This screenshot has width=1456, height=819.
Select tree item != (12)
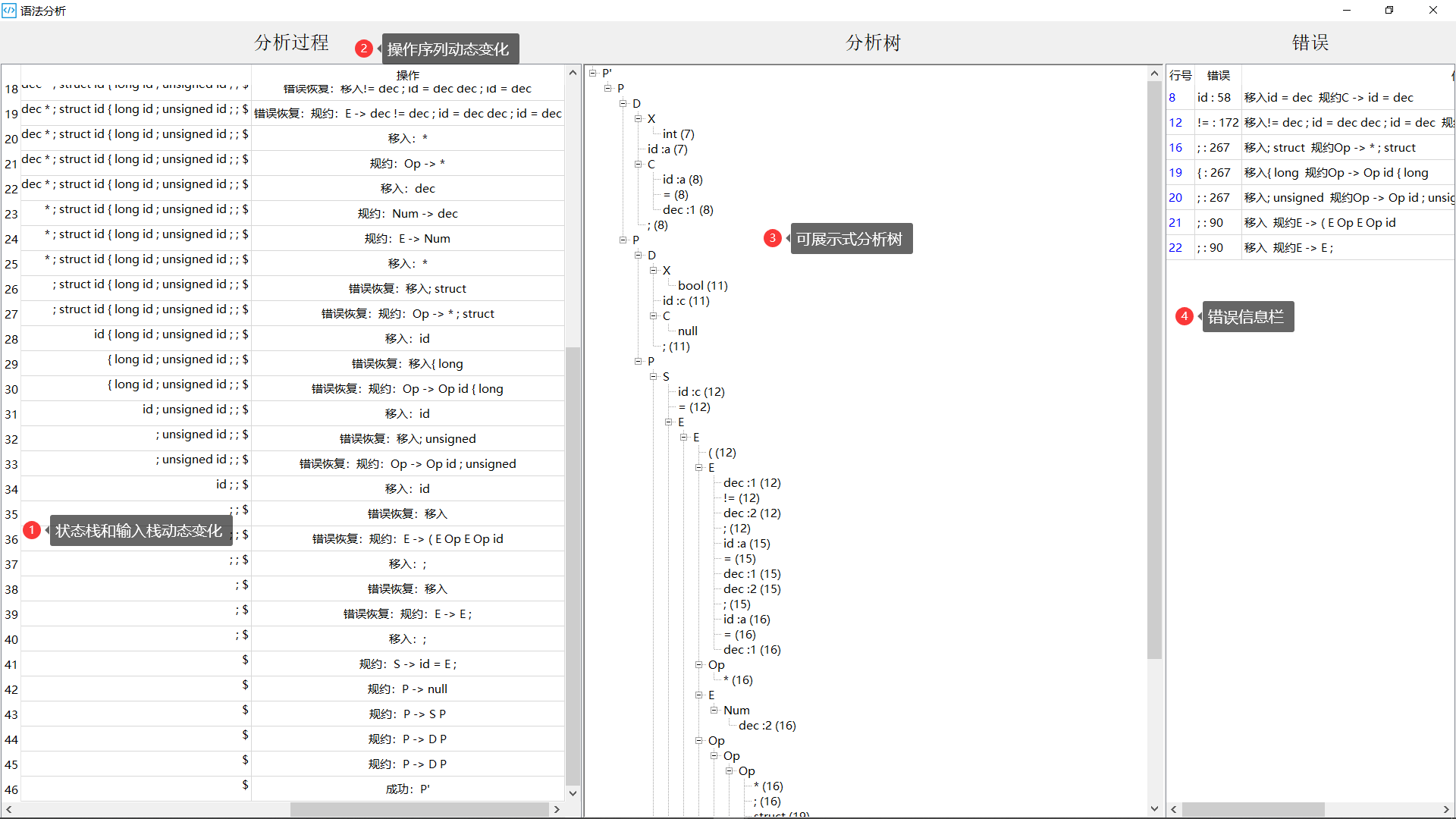tap(742, 498)
